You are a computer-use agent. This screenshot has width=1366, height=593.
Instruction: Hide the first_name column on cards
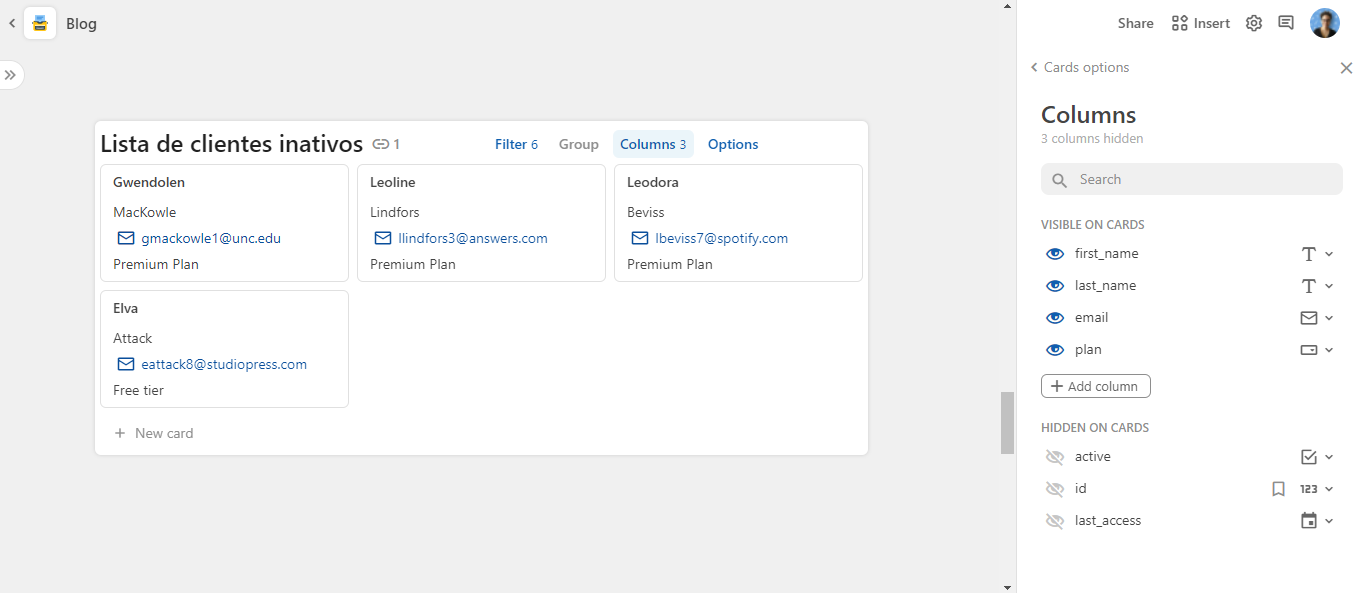pos(1054,254)
